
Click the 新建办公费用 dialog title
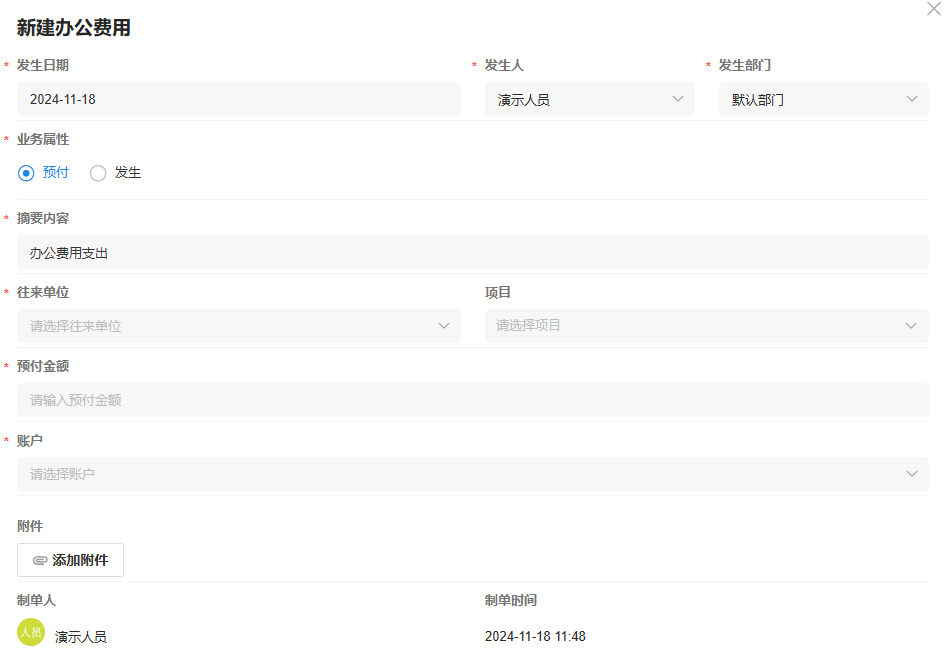coord(74,28)
